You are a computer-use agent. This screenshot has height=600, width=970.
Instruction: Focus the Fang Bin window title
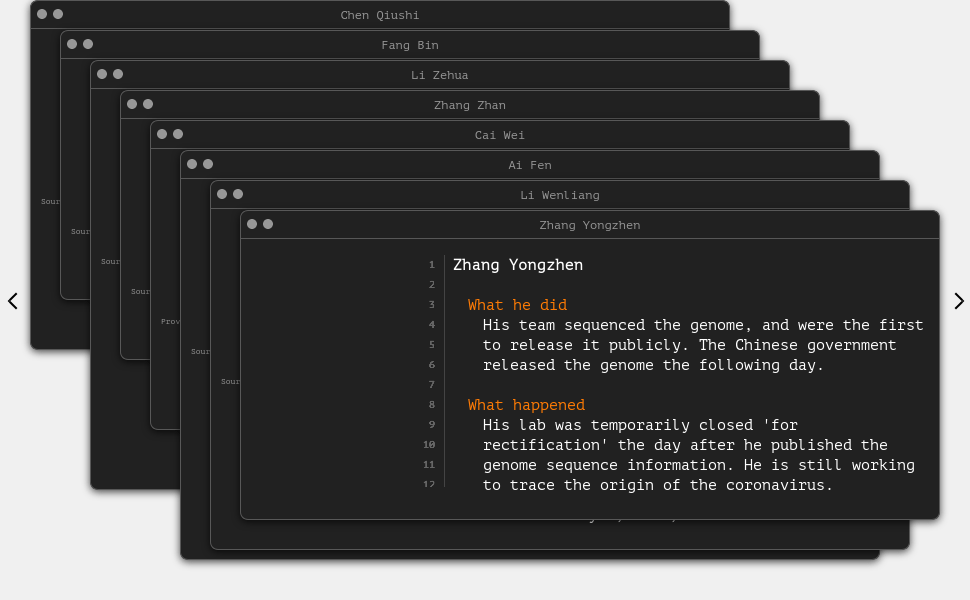pos(409,45)
